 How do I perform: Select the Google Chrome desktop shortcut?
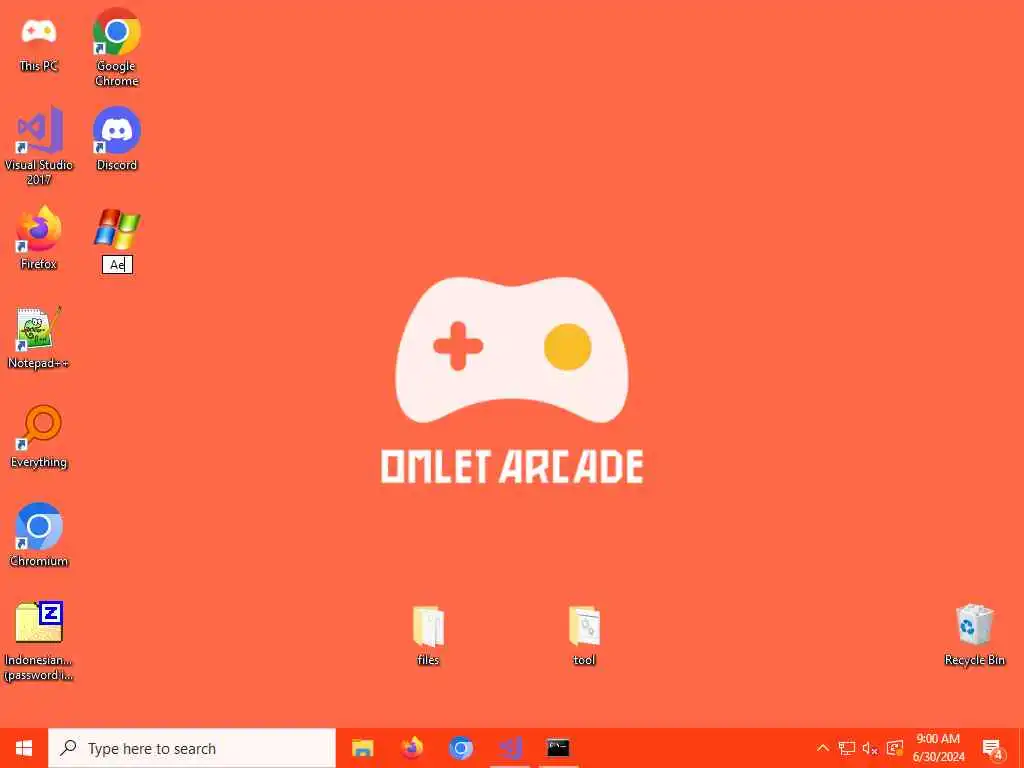pos(116,47)
